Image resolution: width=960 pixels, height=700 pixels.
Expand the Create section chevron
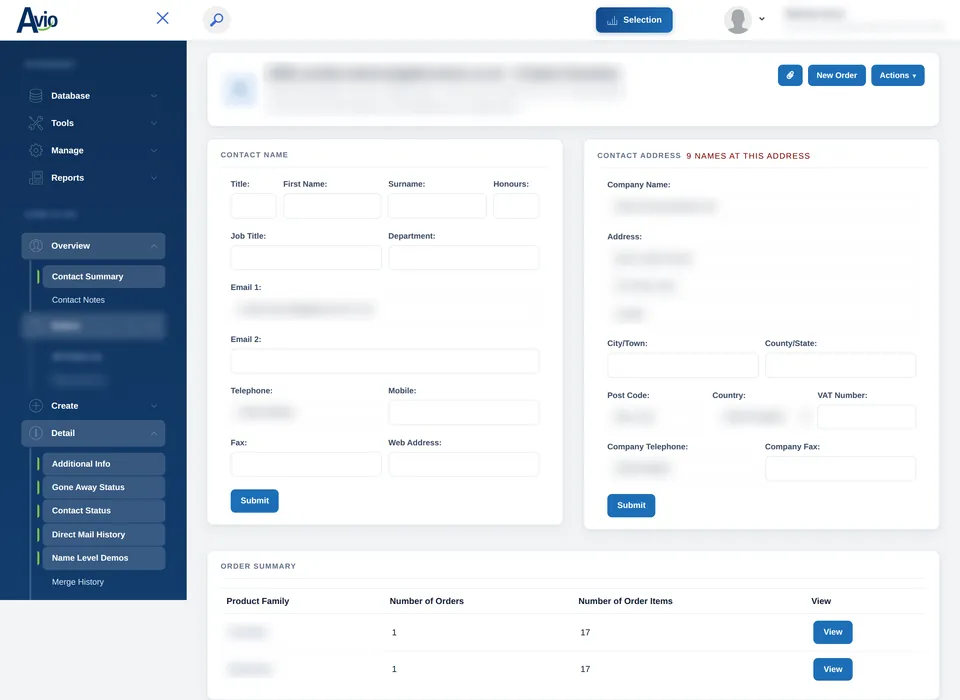pos(154,406)
